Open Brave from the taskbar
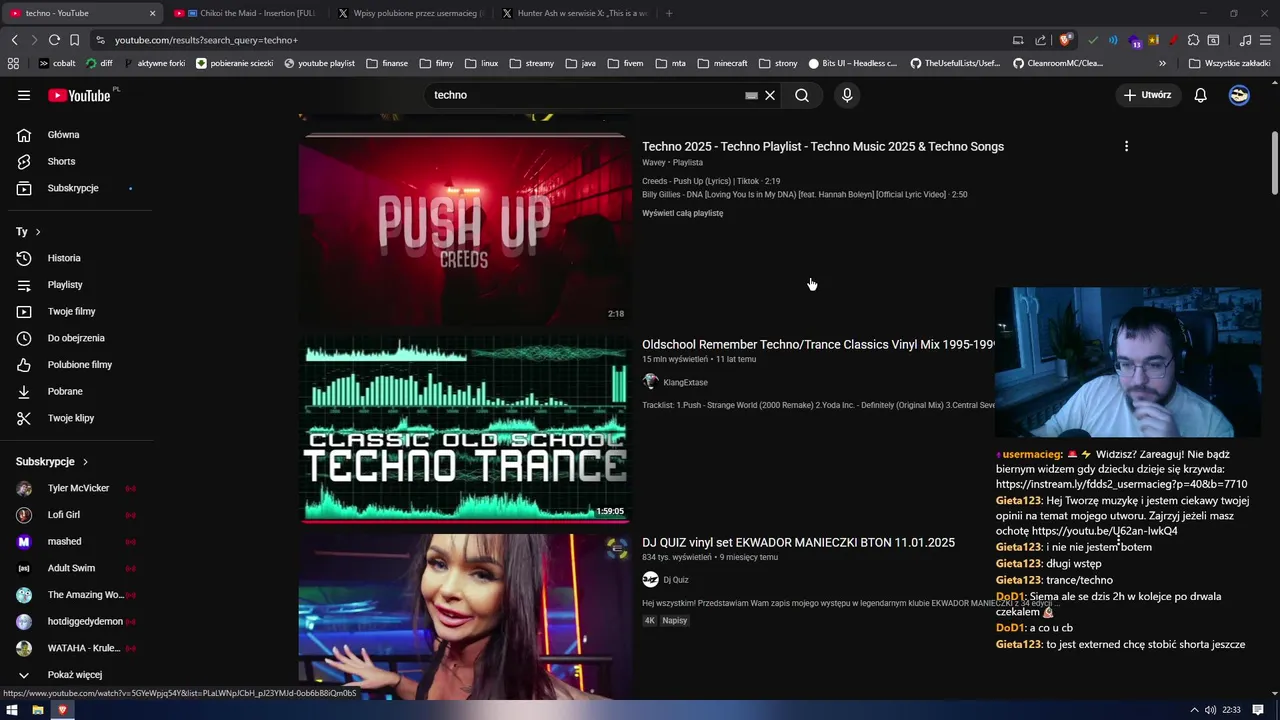 [62, 710]
